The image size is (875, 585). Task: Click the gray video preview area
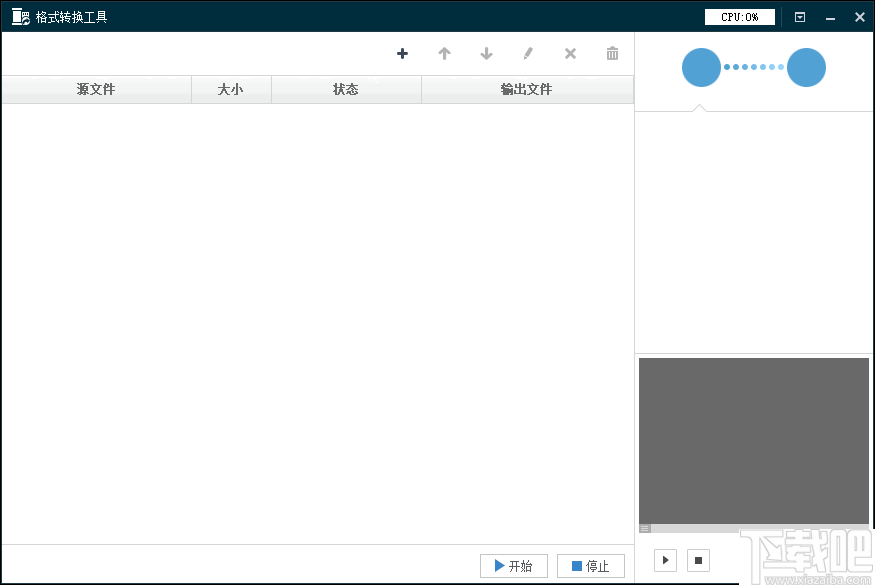point(754,441)
